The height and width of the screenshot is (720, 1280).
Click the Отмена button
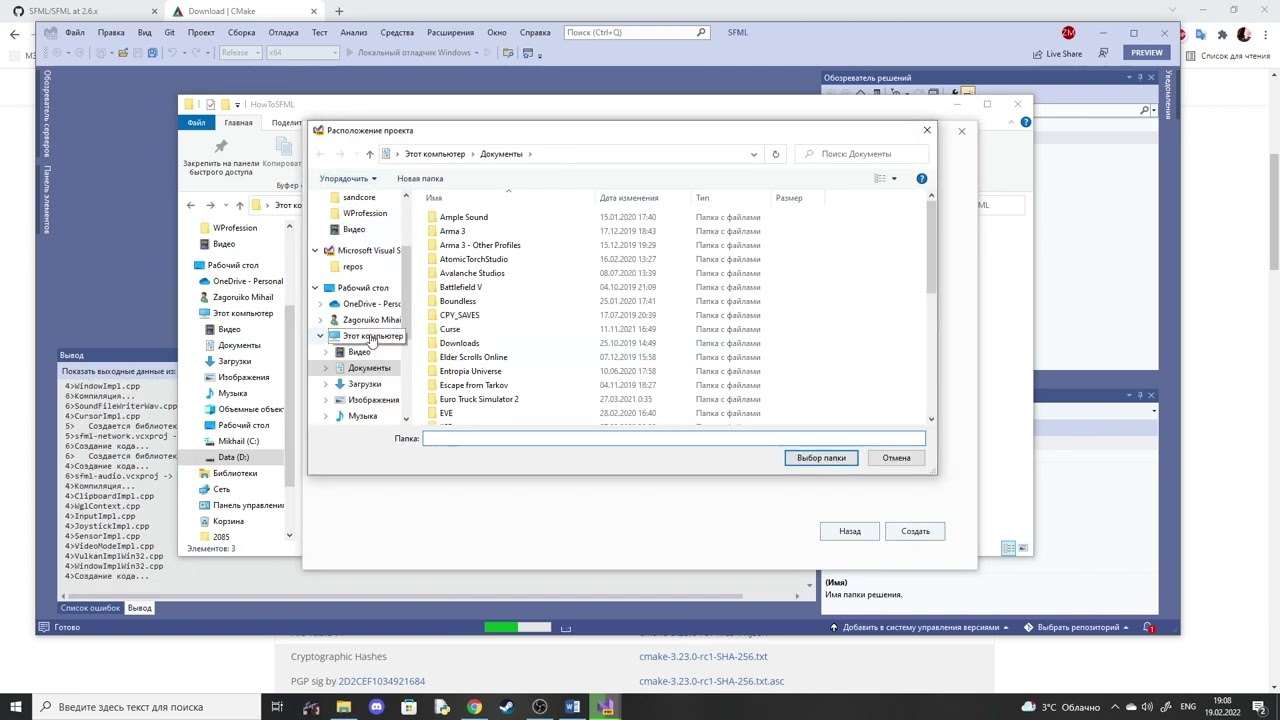pyautogui.click(x=896, y=458)
